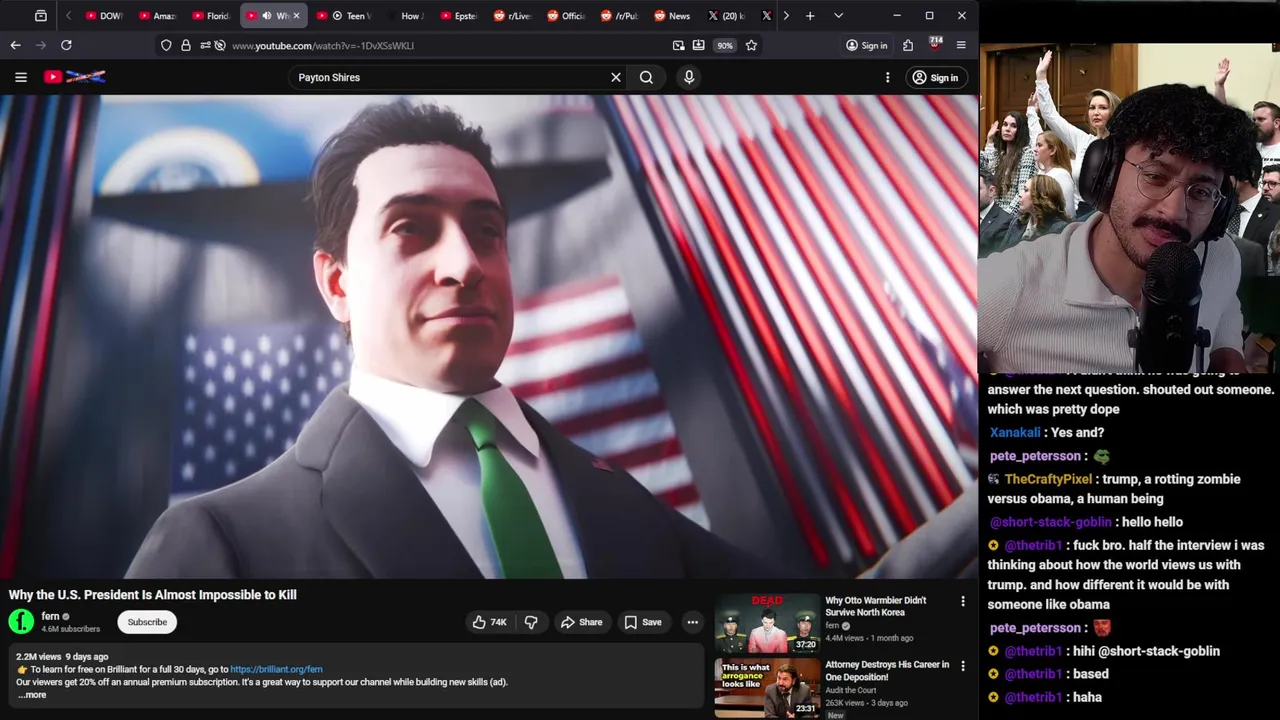The image size is (1280, 720).
Task: Bookmark this page with the star icon
Action: (751, 45)
